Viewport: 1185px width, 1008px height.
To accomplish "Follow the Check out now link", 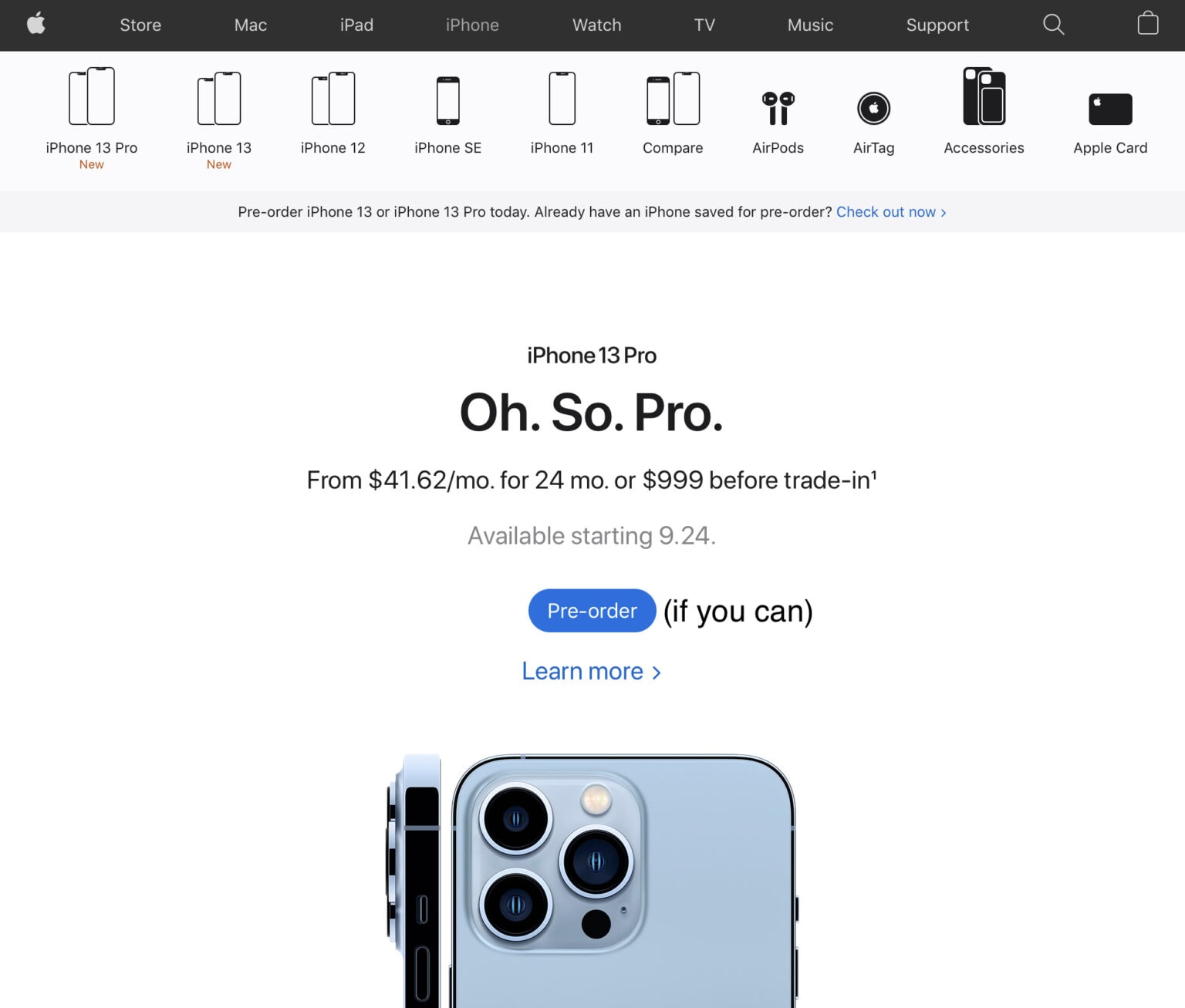I will click(x=891, y=212).
